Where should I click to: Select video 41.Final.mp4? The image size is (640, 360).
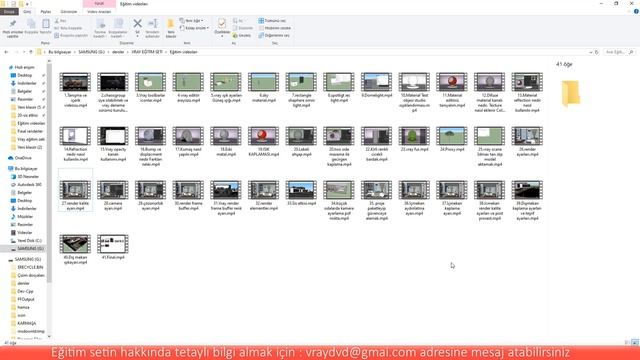pyautogui.click(x=113, y=247)
